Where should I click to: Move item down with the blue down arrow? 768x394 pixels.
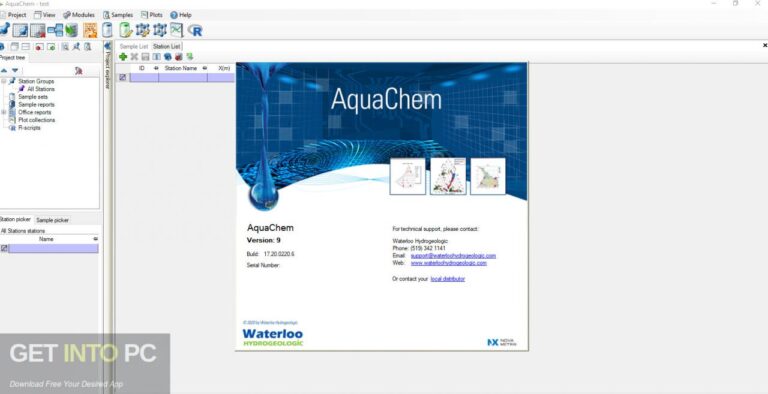15,71
